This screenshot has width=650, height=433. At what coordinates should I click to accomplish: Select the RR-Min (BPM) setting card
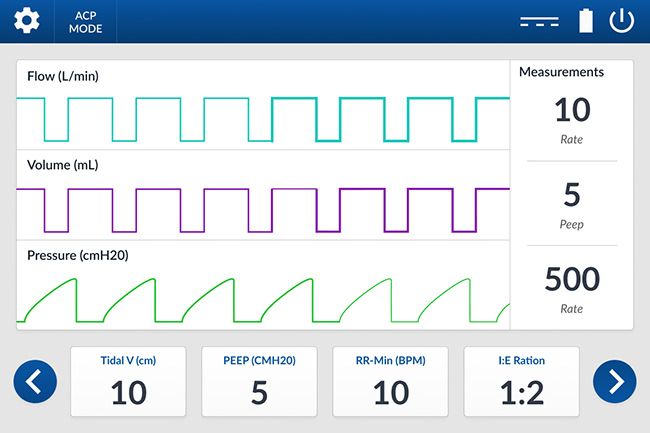pos(390,381)
